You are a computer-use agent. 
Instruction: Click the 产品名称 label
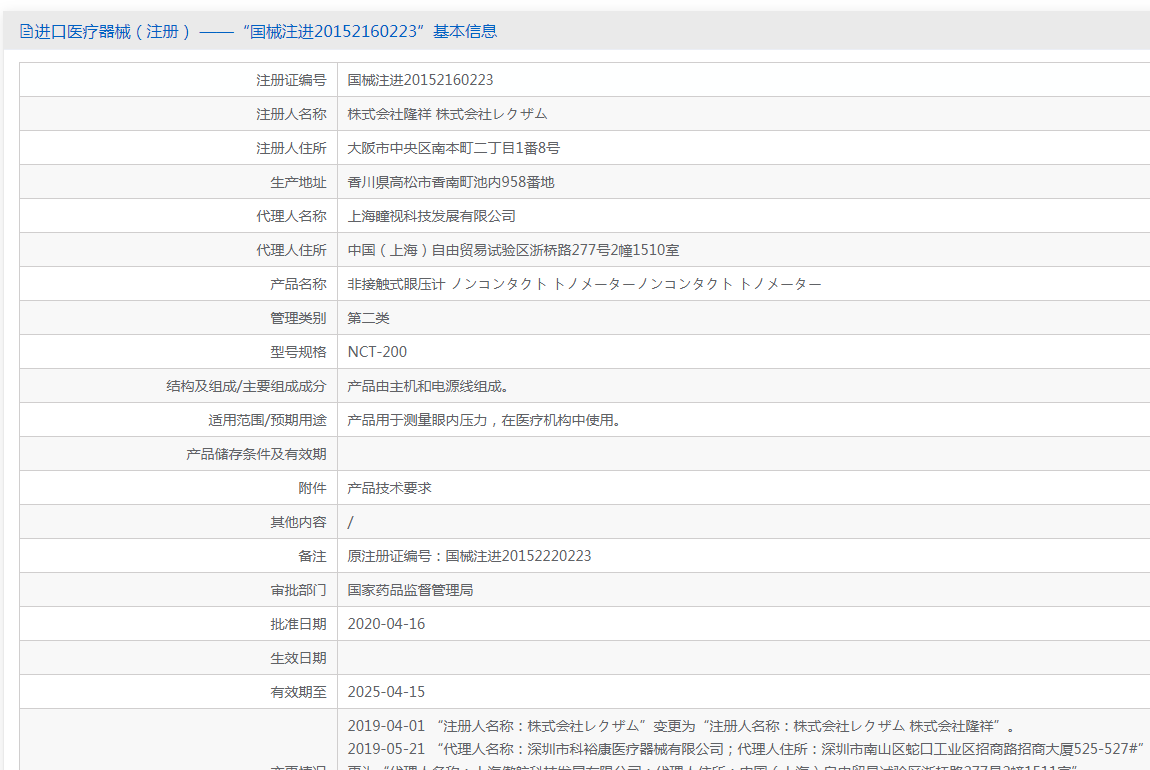tap(299, 284)
